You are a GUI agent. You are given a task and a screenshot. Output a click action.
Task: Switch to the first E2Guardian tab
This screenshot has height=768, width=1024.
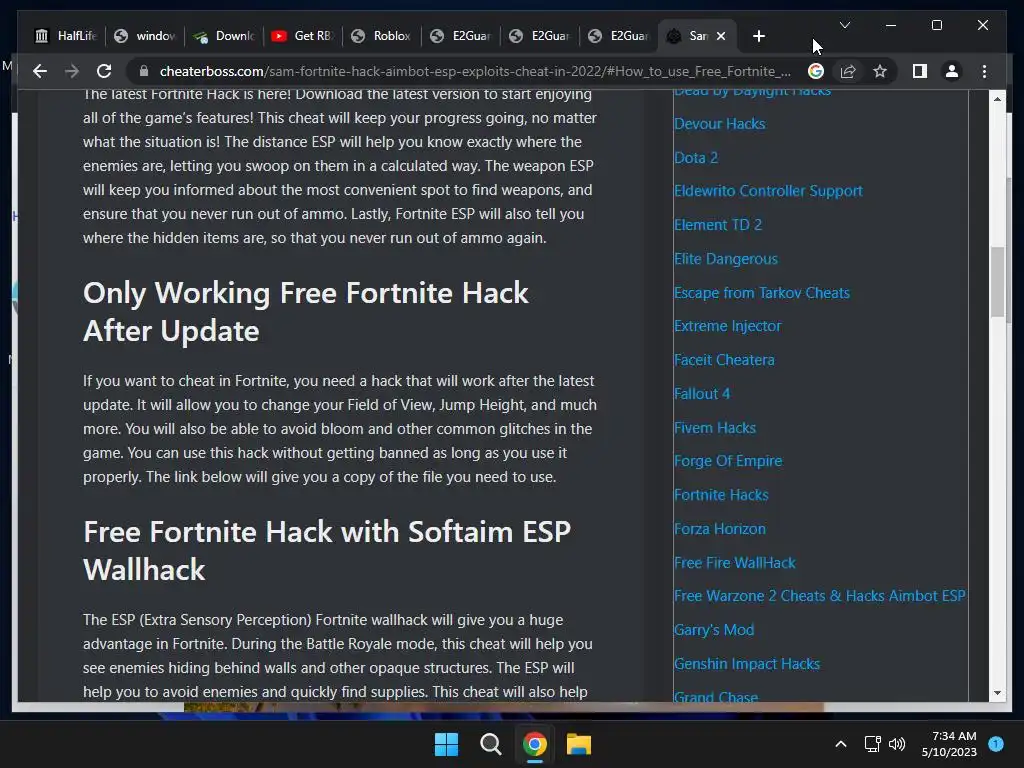[x=460, y=36]
